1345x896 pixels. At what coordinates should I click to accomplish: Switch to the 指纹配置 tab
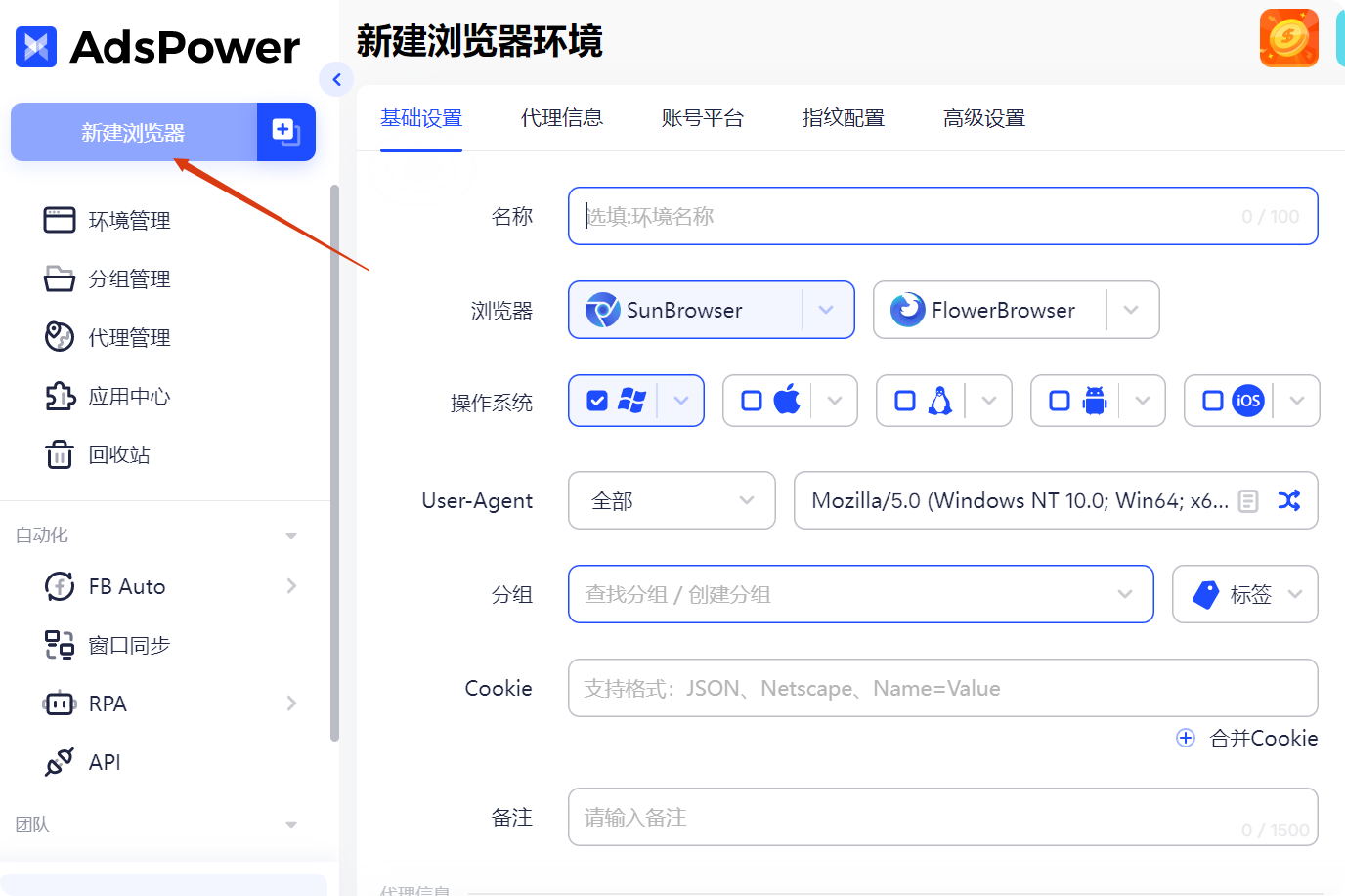click(844, 118)
